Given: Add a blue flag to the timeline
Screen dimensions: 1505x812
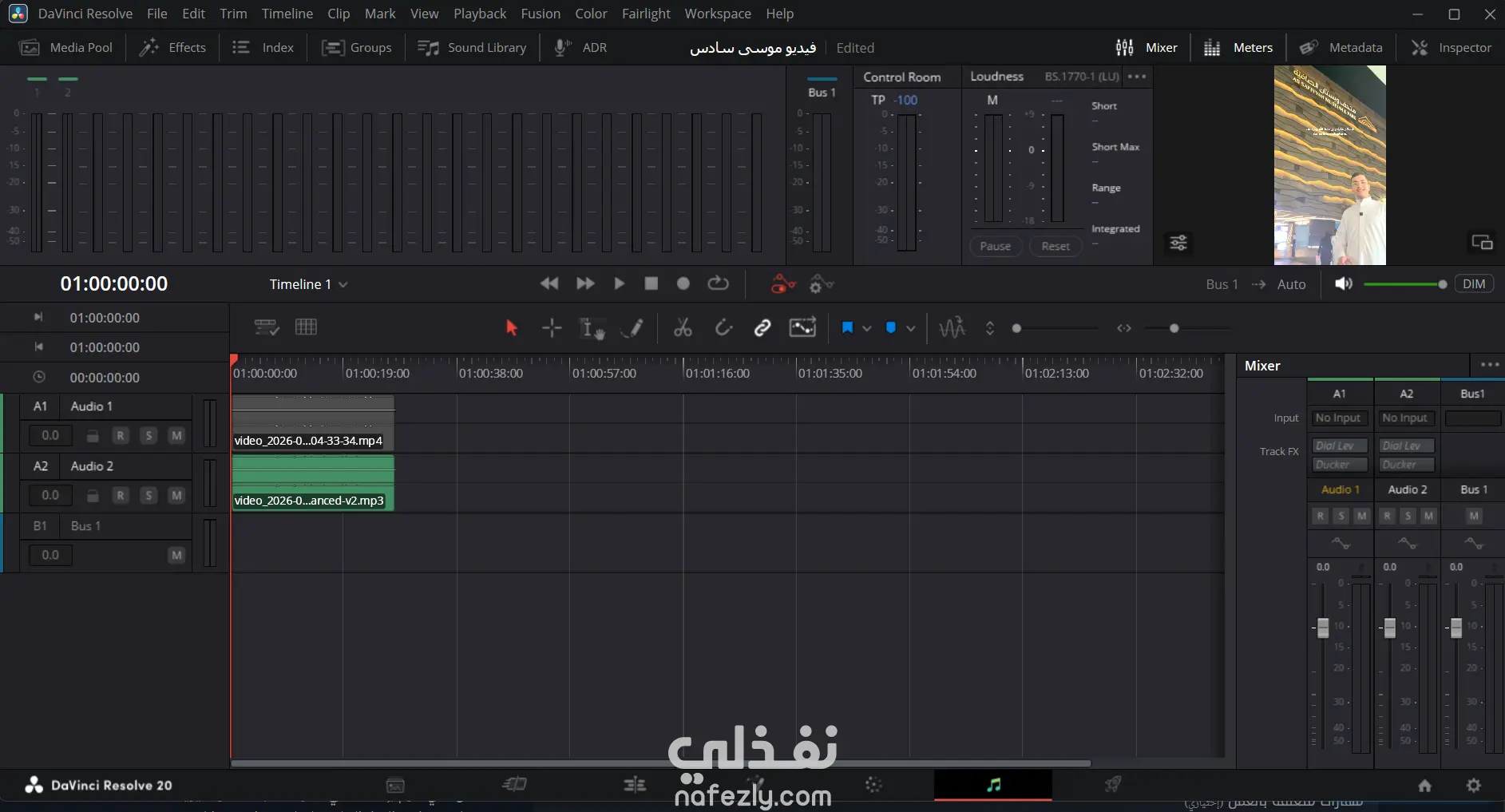Looking at the screenshot, I should coord(847,327).
